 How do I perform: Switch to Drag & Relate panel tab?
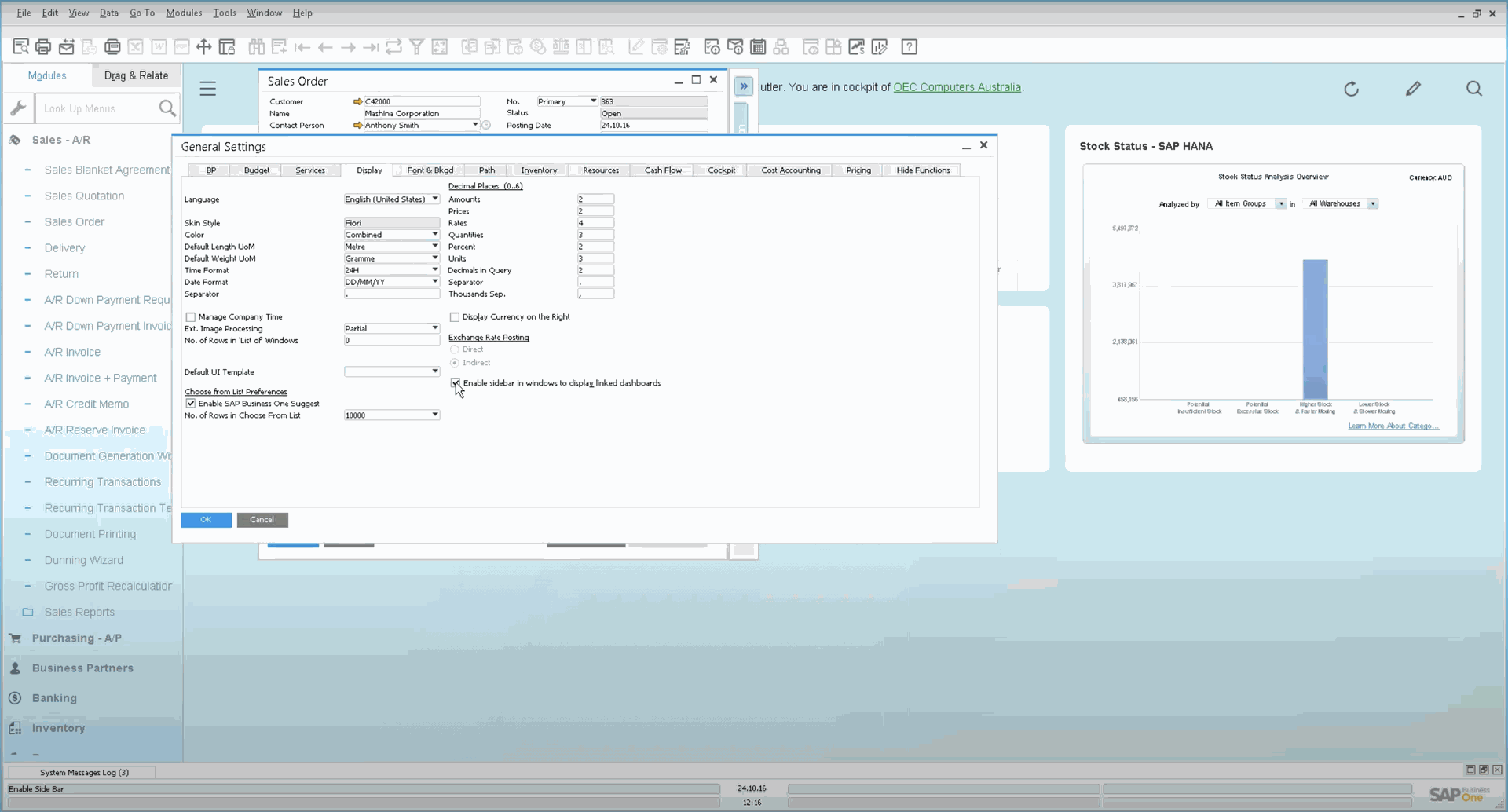coord(136,75)
